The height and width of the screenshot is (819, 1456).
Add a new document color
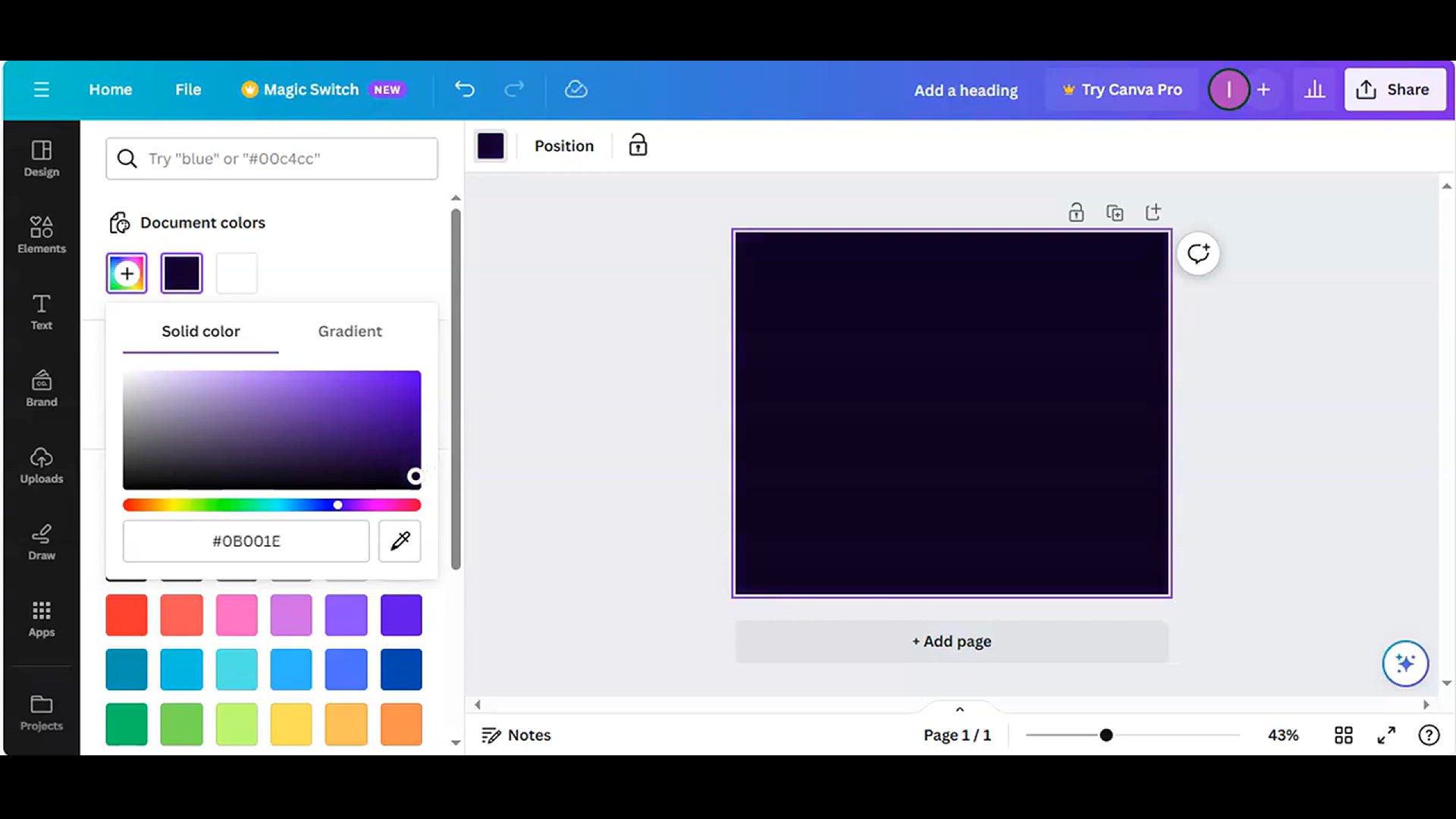point(127,273)
